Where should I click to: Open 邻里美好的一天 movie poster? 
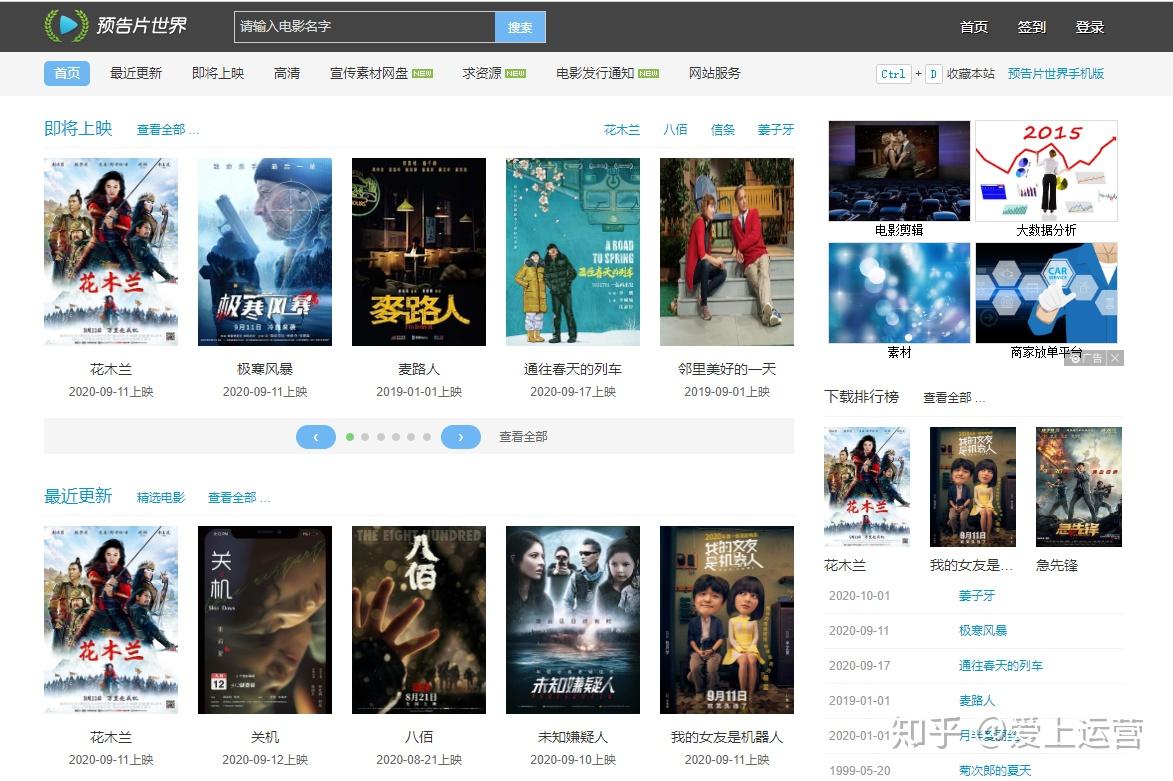pyautogui.click(x=727, y=251)
